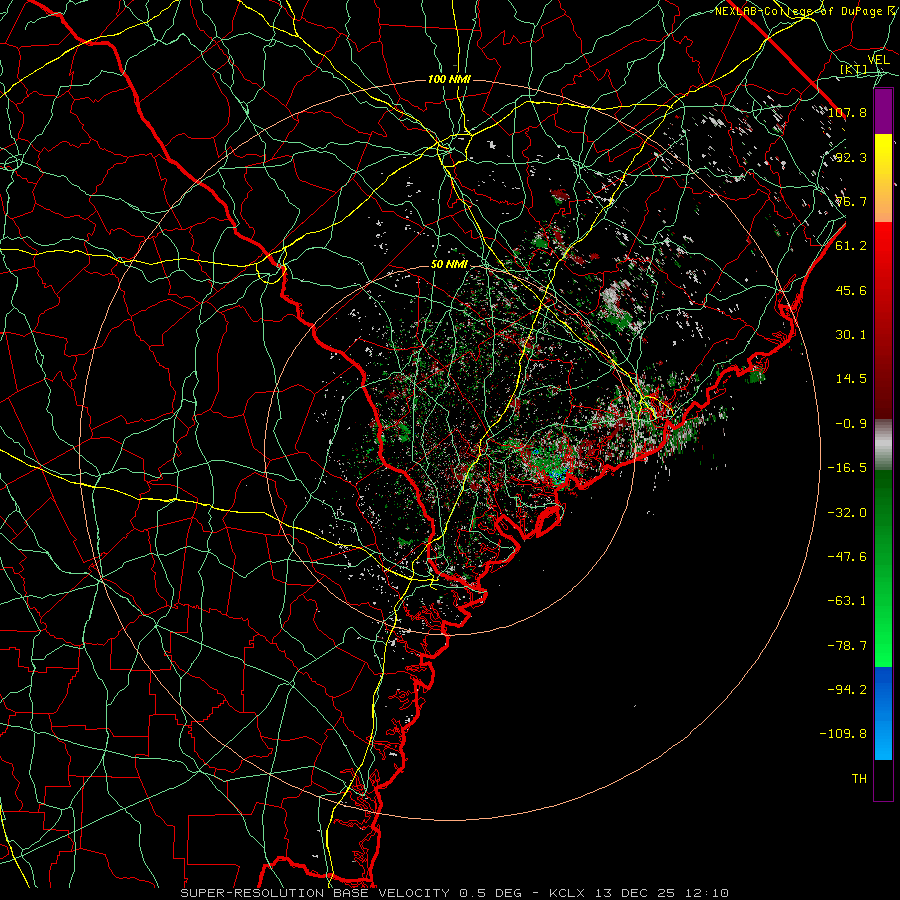Click the blue segment of the velocity color bar
The height and width of the screenshot is (900, 900).
(x=883, y=713)
